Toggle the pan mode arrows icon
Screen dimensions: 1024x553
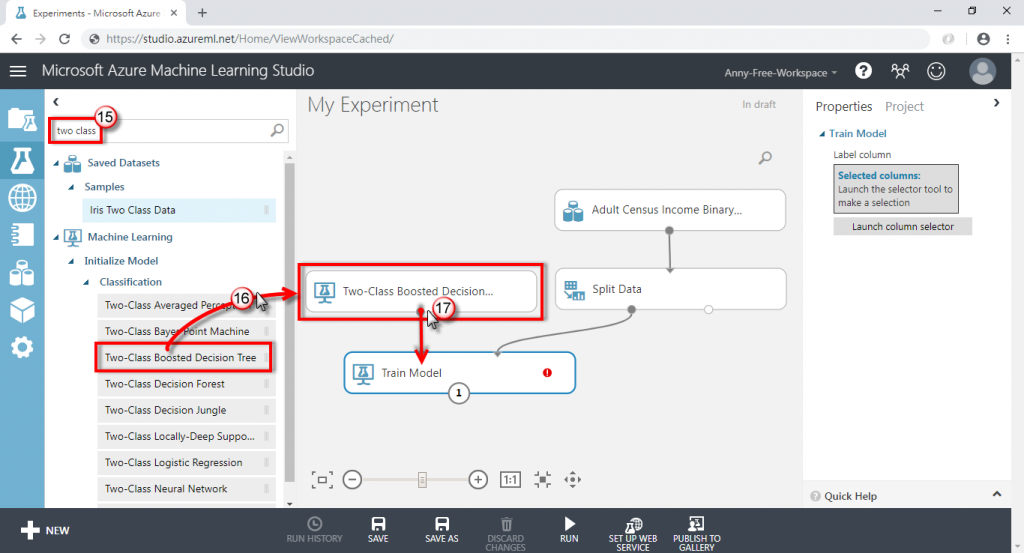click(573, 480)
